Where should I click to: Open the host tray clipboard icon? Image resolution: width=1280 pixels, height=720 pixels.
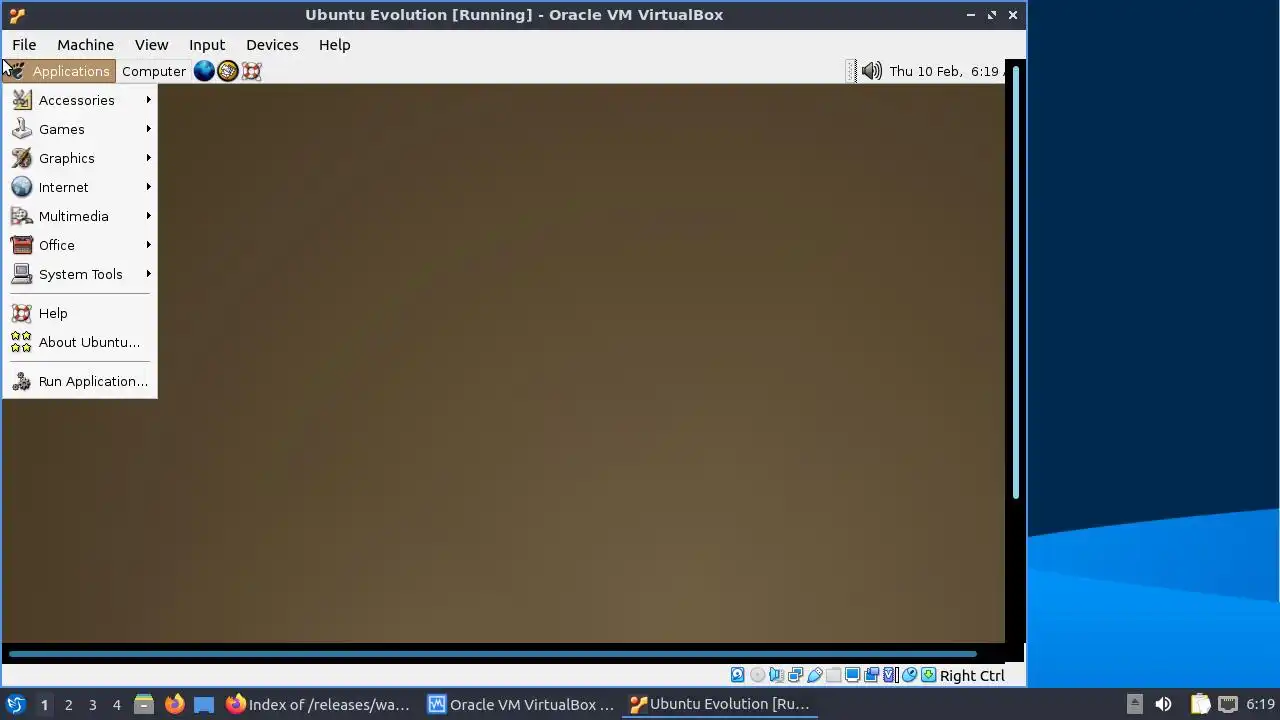[1200, 704]
